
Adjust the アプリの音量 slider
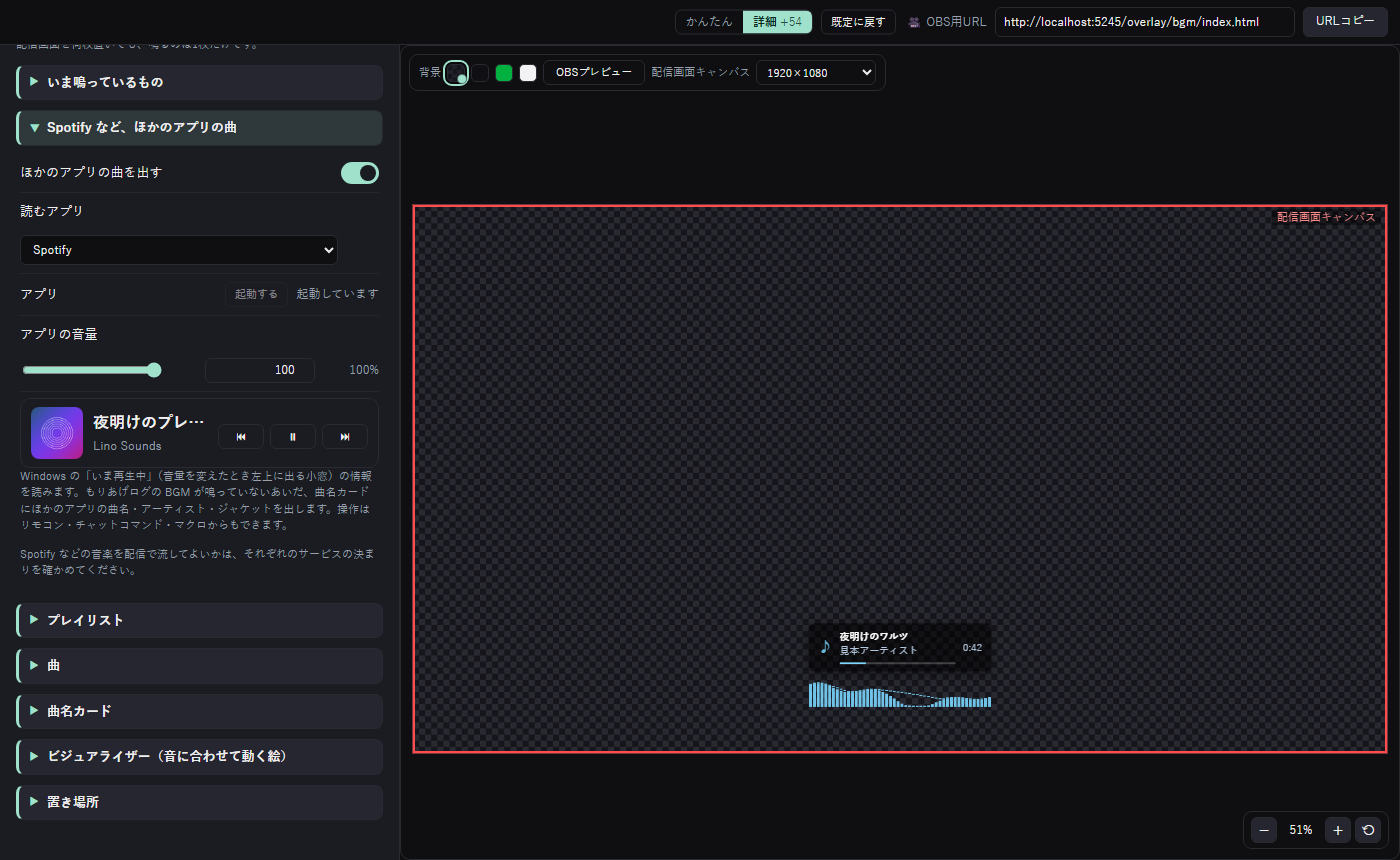pyautogui.click(x=92, y=370)
